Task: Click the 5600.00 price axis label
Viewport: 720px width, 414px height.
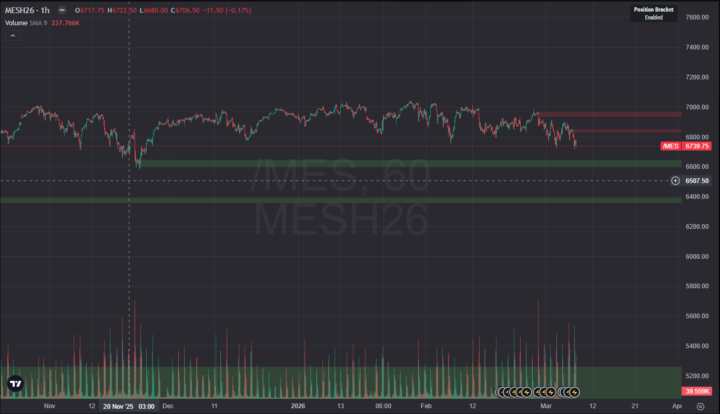Action: pyautogui.click(x=697, y=316)
